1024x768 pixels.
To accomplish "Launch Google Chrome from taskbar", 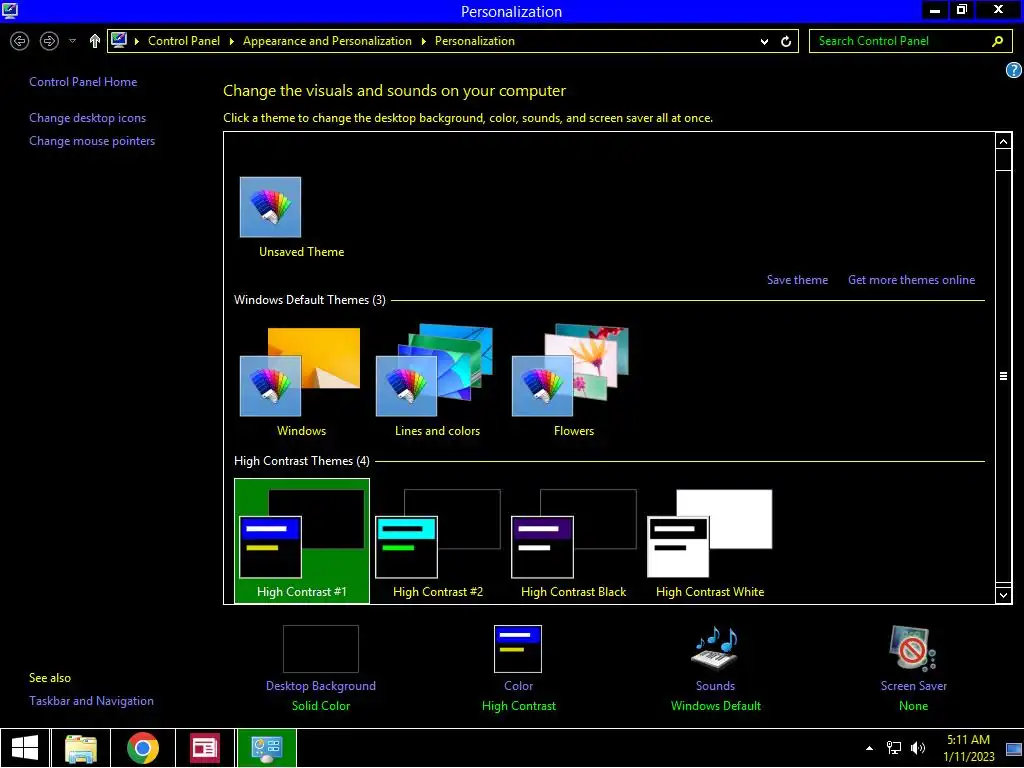I will [x=143, y=748].
